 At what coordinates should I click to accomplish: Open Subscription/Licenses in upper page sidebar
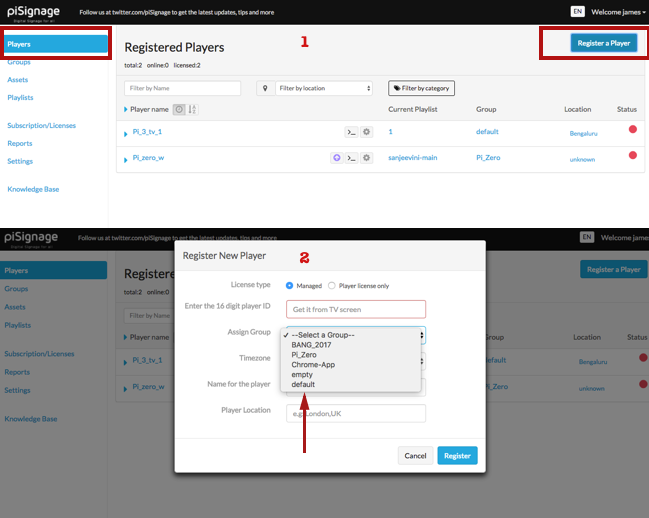click(x=41, y=125)
